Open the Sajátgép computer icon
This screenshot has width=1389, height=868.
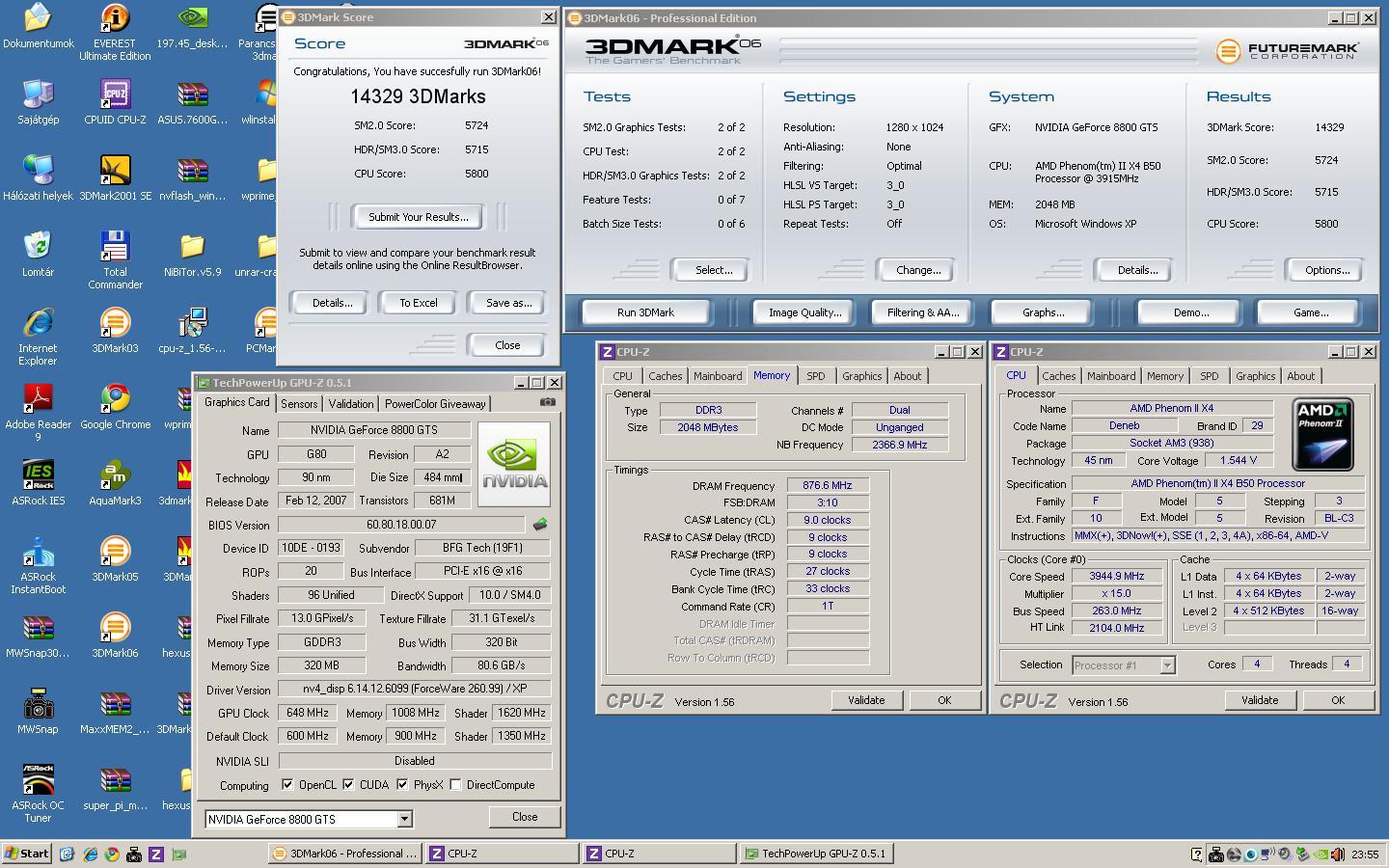[x=38, y=102]
